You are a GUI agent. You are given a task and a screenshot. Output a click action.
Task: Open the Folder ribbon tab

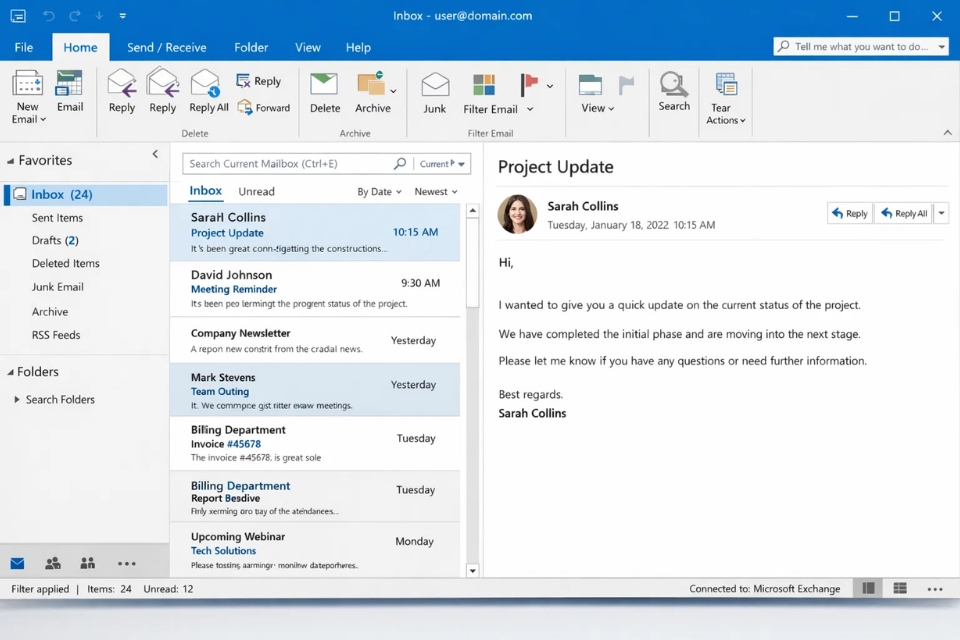pos(251,47)
